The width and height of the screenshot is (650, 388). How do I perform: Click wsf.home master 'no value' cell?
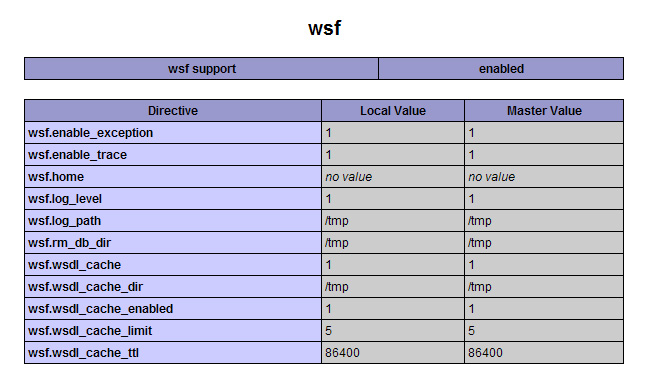pos(544,177)
